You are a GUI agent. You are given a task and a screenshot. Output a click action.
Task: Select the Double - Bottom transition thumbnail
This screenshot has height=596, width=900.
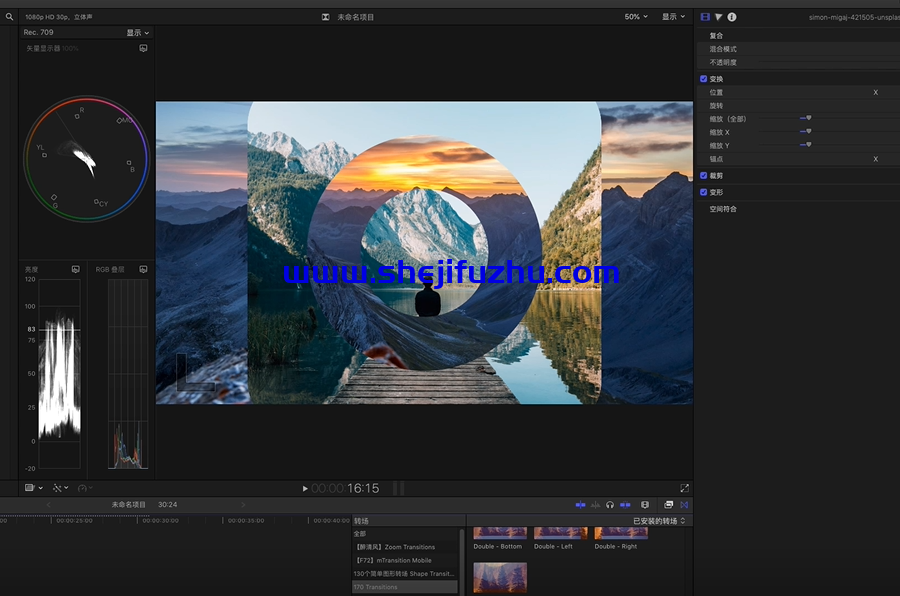click(500, 533)
